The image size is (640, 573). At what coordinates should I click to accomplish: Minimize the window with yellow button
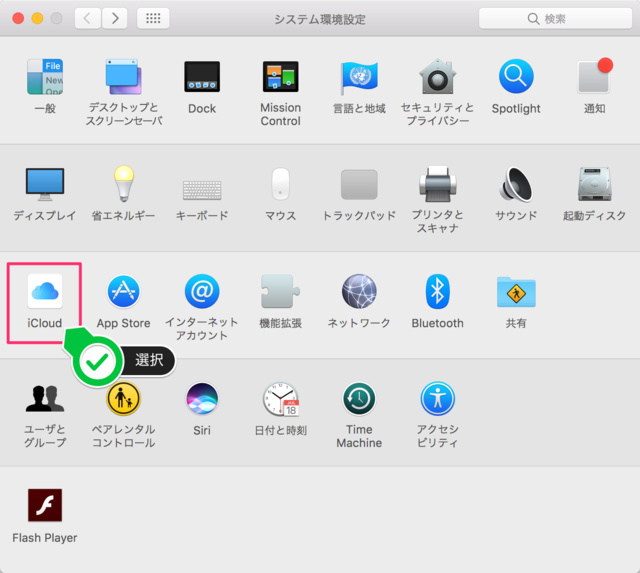(x=38, y=18)
